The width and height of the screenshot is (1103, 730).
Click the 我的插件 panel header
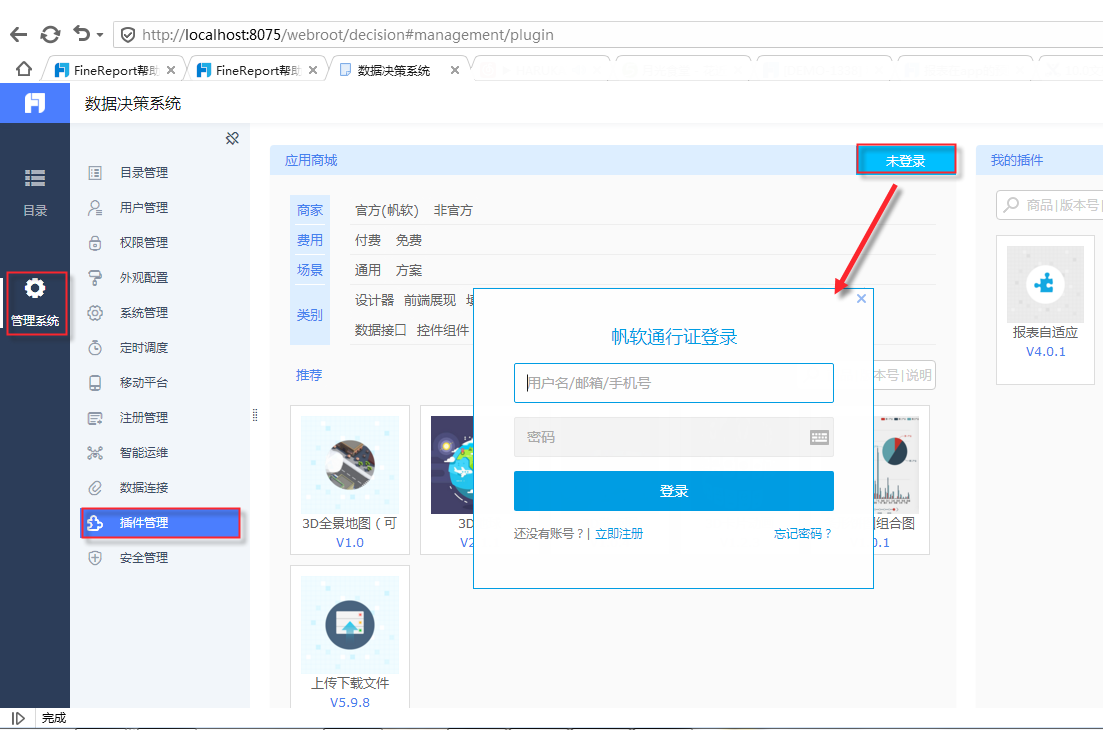pos(1039,160)
